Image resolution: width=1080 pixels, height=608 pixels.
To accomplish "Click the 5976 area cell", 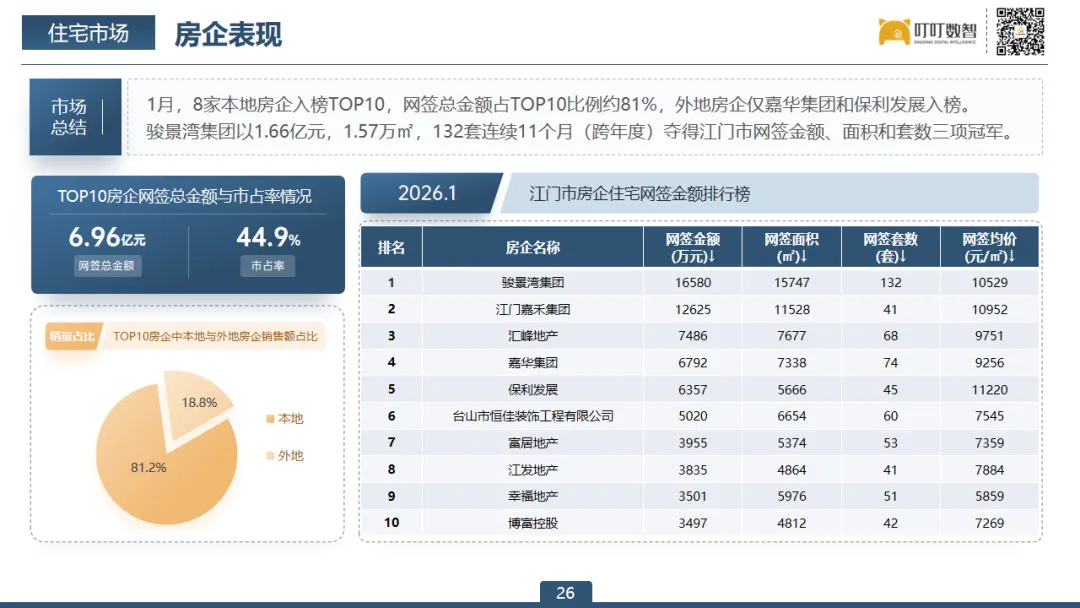I will point(792,496).
